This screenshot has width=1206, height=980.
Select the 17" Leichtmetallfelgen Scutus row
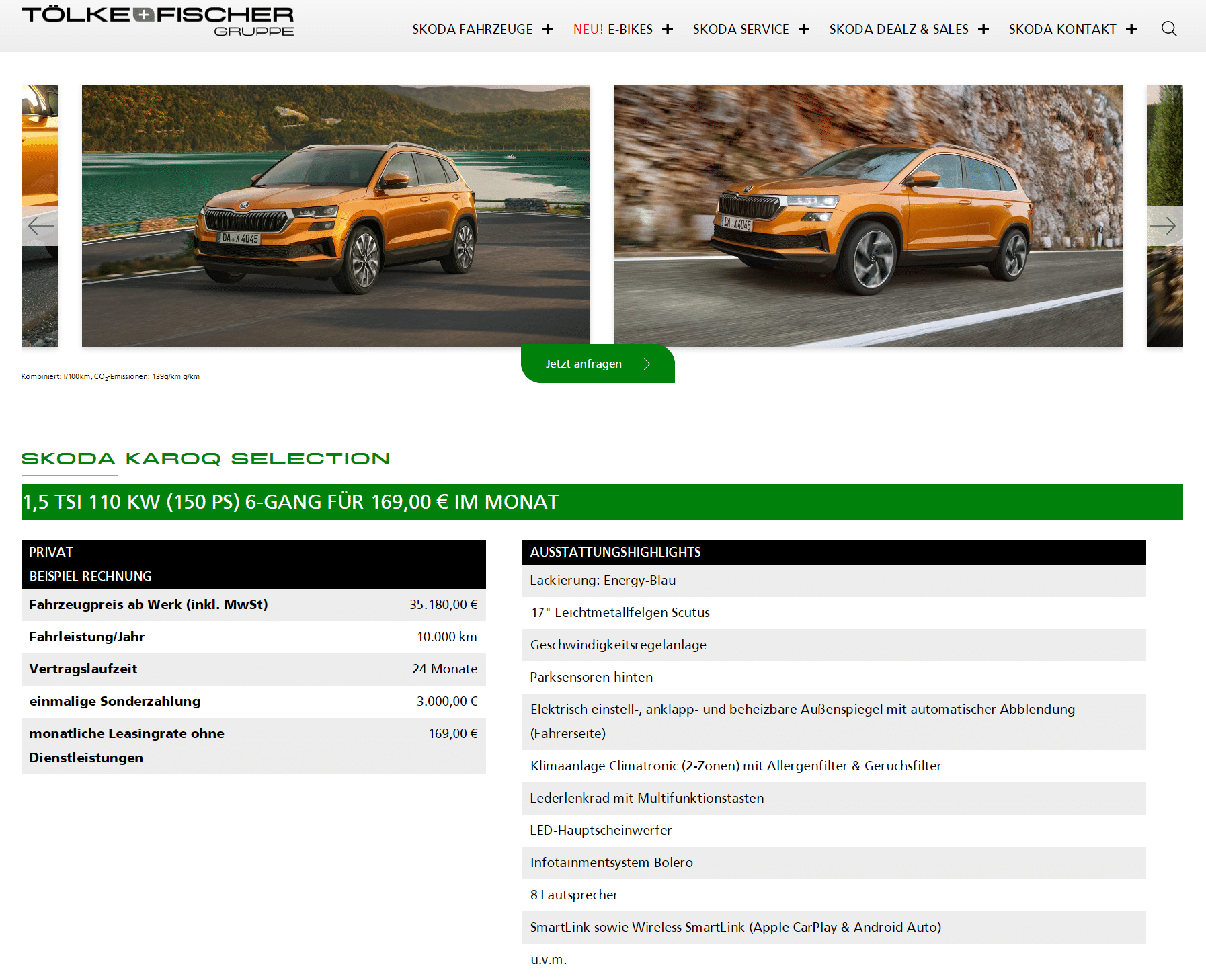click(x=834, y=612)
